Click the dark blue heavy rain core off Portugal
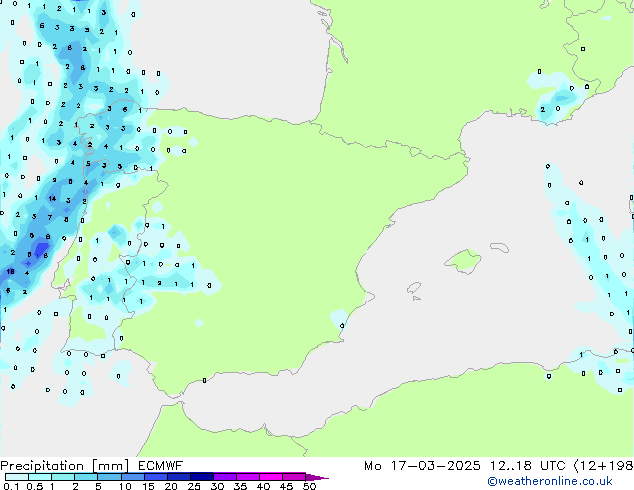The width and height of the screenshot is (634, 490). point(40,249)
